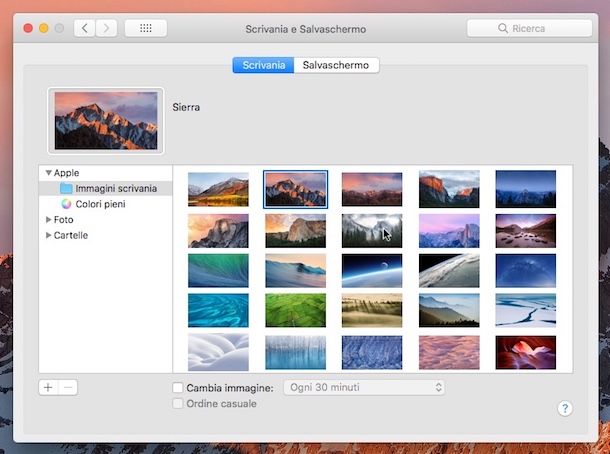Click the plus button to add folder
The width and height of the screenshot is (610, 454).
(48, 387)
